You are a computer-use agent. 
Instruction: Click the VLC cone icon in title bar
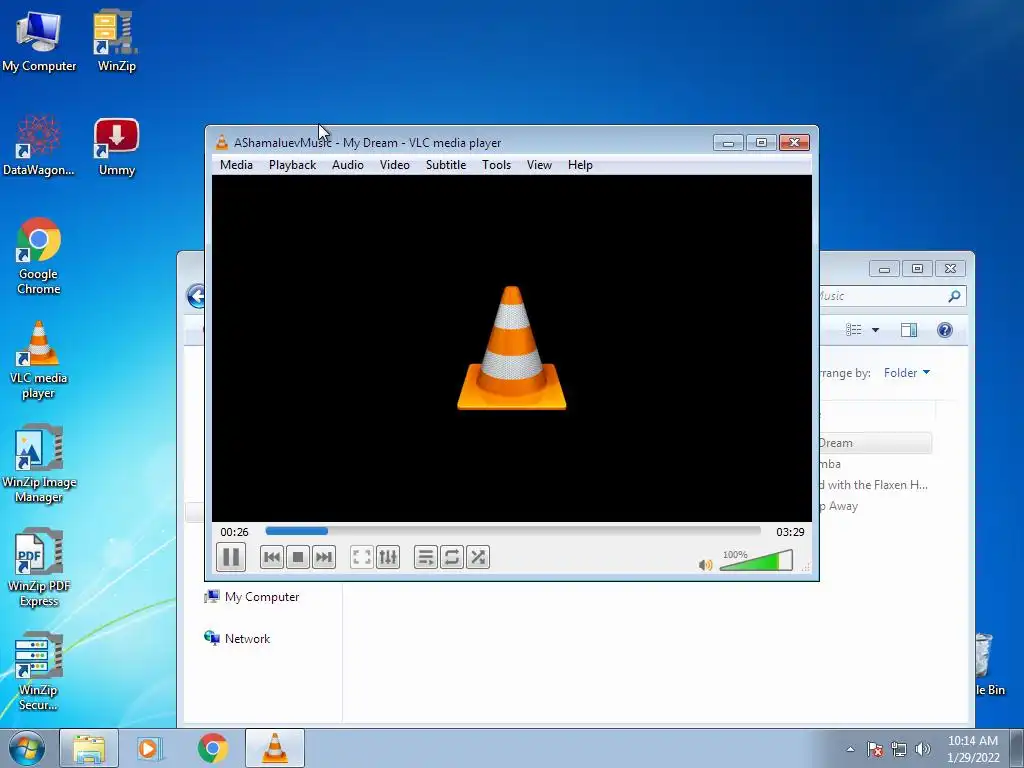click(x=222, y=142)
